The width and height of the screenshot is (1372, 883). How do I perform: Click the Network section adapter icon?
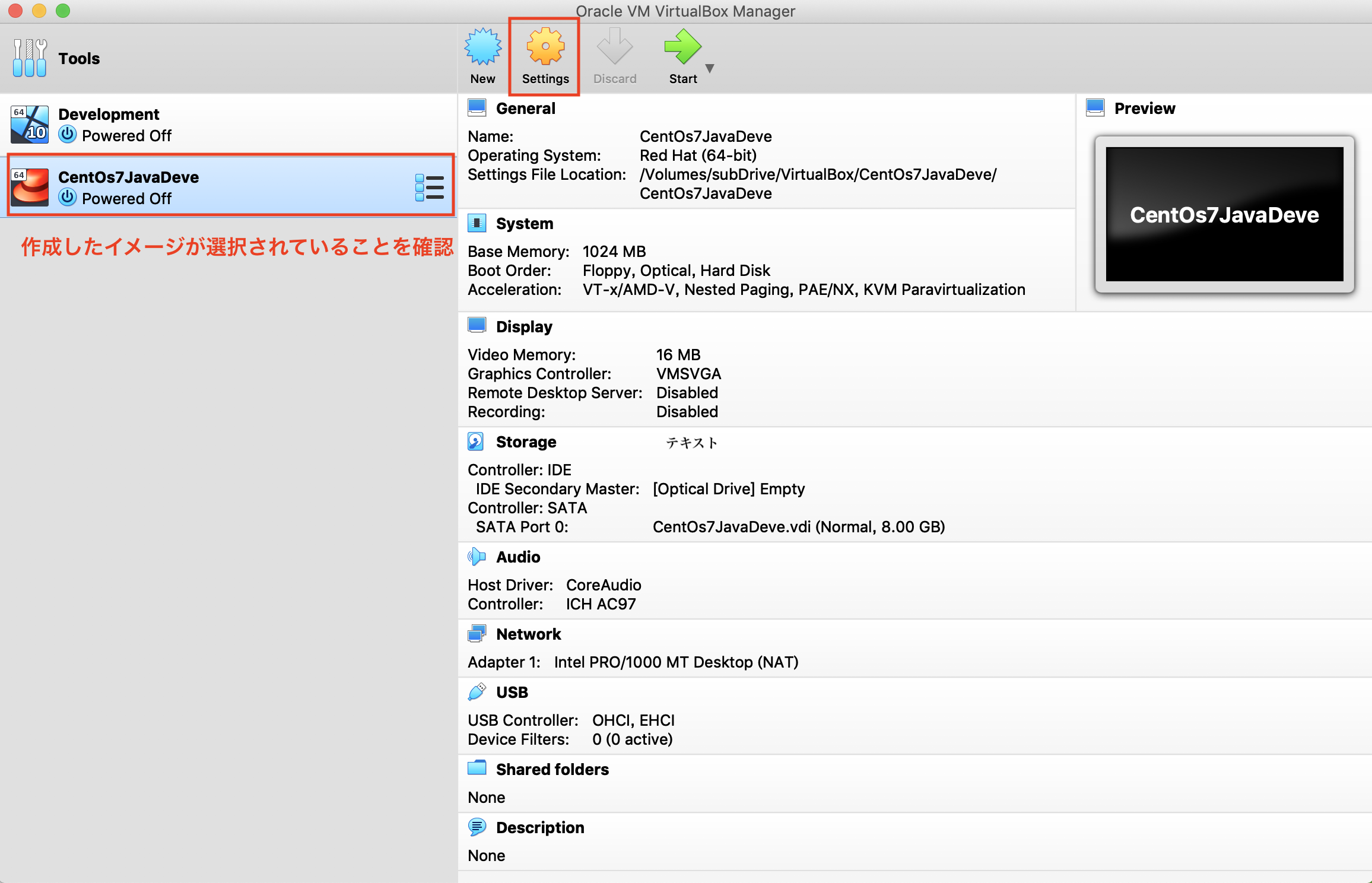[x=476, y=634]
